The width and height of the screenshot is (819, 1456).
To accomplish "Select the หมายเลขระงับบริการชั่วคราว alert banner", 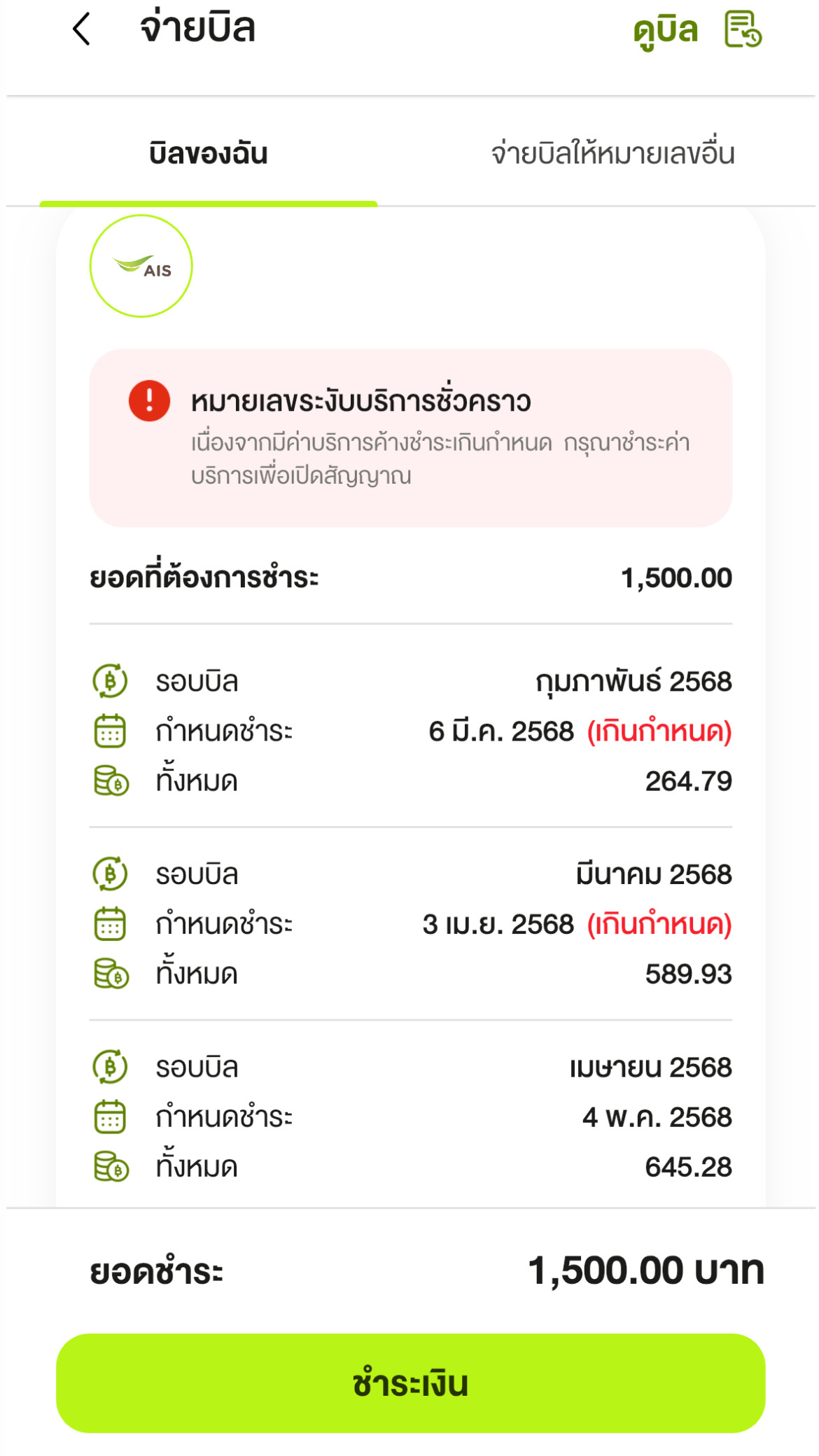I will point(410,438).
